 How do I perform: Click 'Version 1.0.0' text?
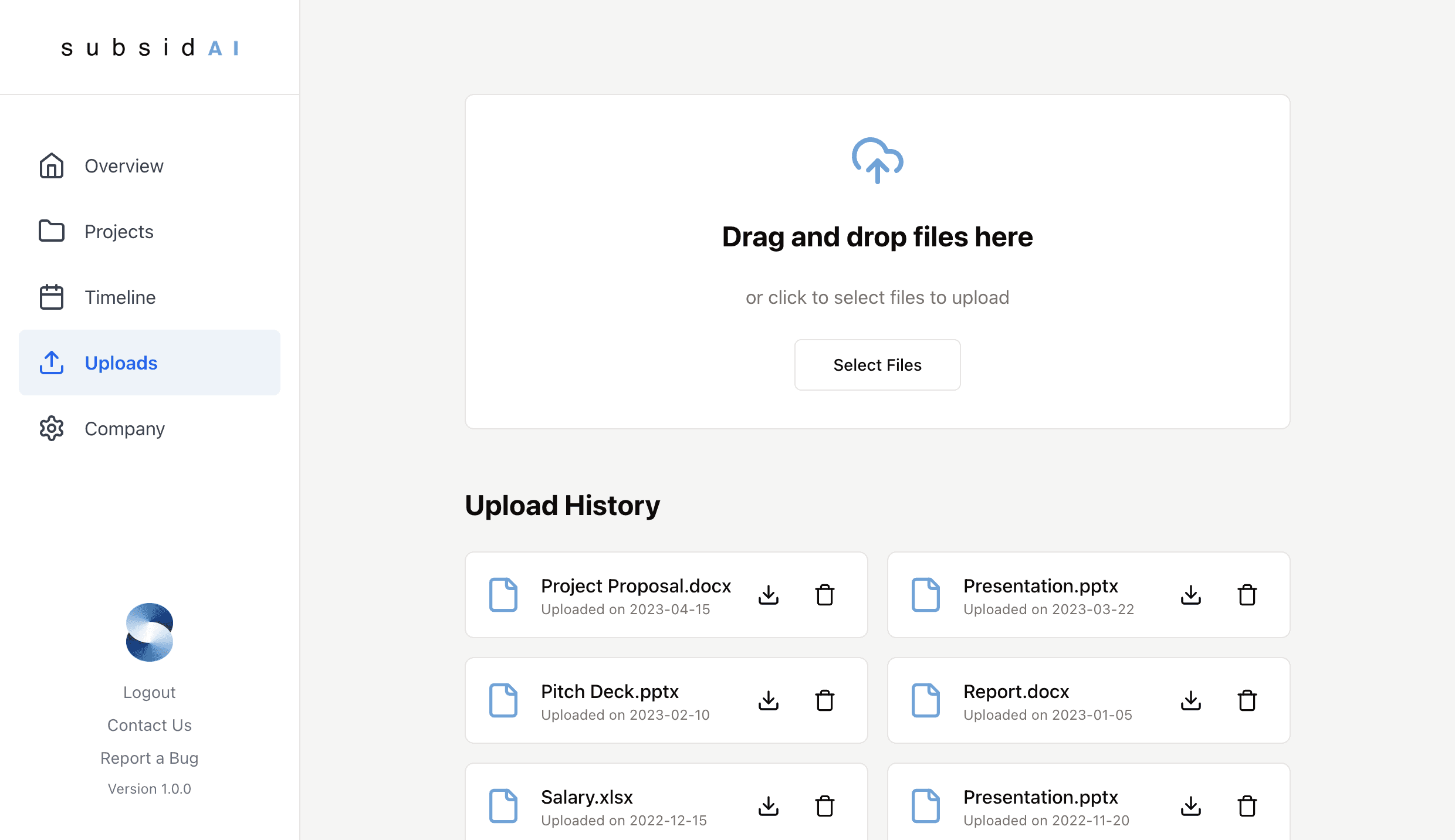150,789
